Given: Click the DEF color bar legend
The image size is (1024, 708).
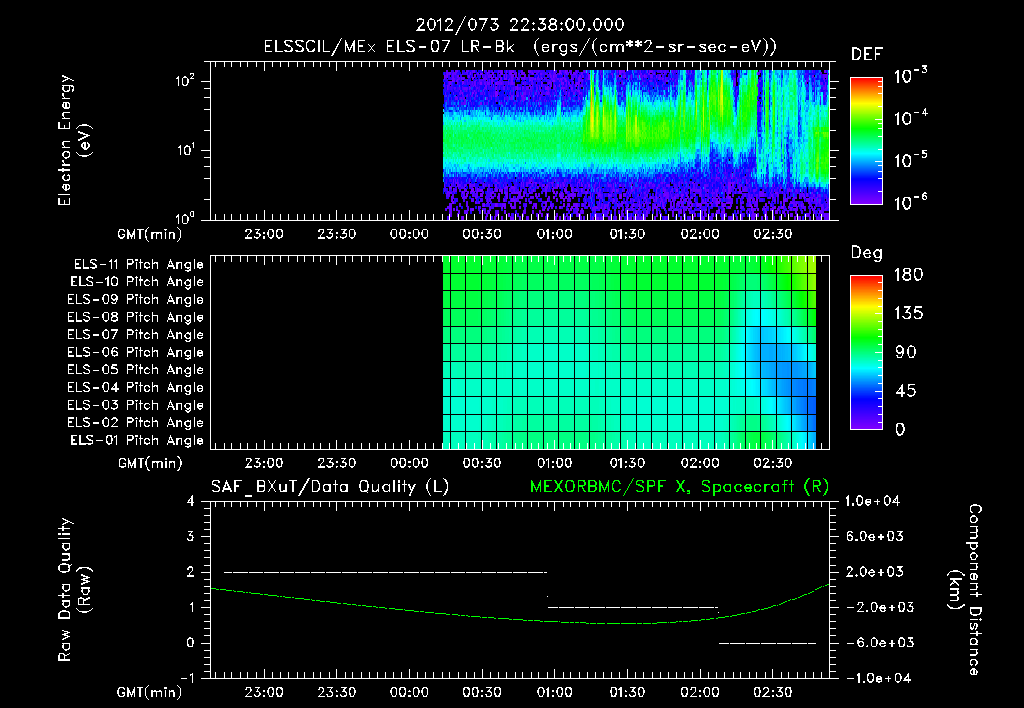Looking at the screenshot, I should click(x=866, y=141).
